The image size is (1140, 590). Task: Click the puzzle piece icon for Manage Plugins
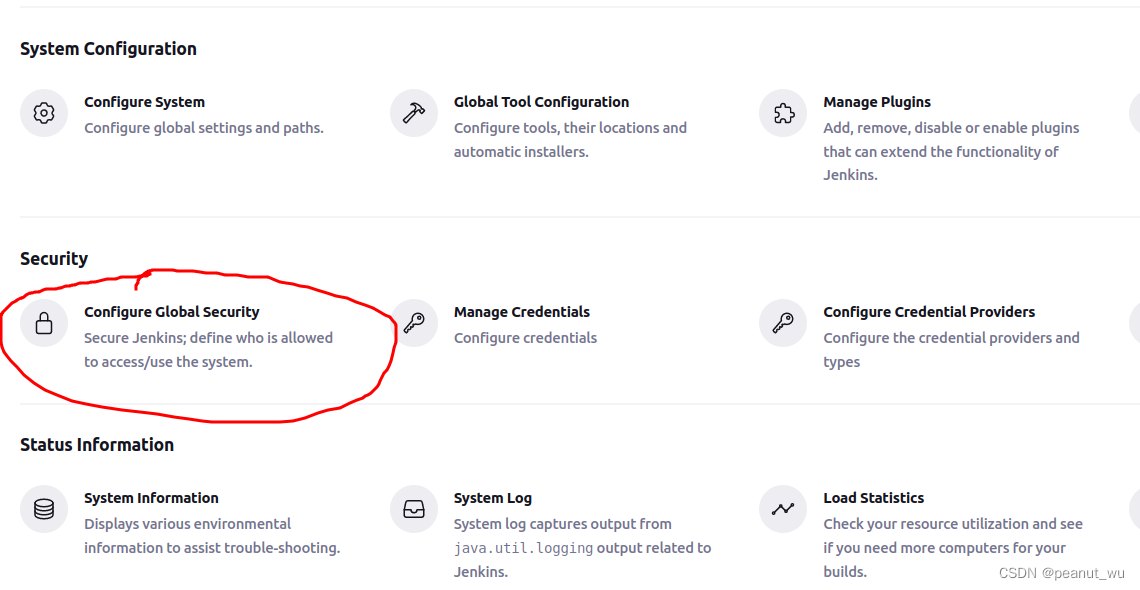point(783,113)
